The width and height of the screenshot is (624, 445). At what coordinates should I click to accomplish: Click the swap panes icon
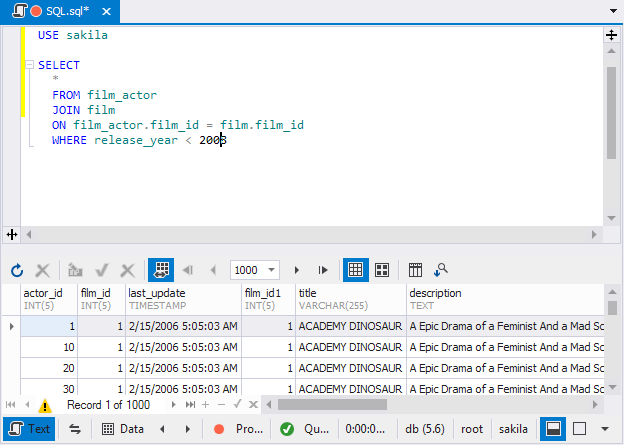tap(75, 429)
